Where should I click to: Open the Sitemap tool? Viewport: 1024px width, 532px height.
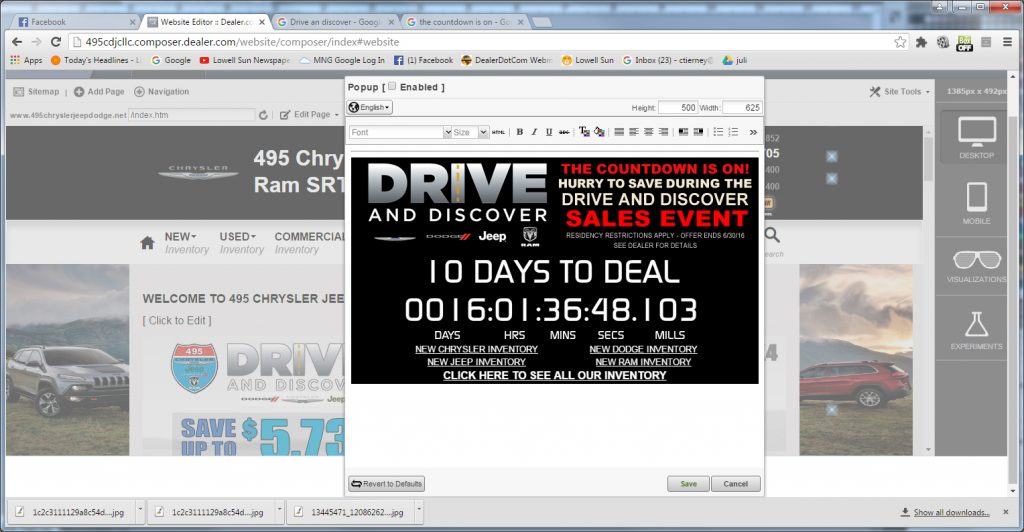pos(37,91)
